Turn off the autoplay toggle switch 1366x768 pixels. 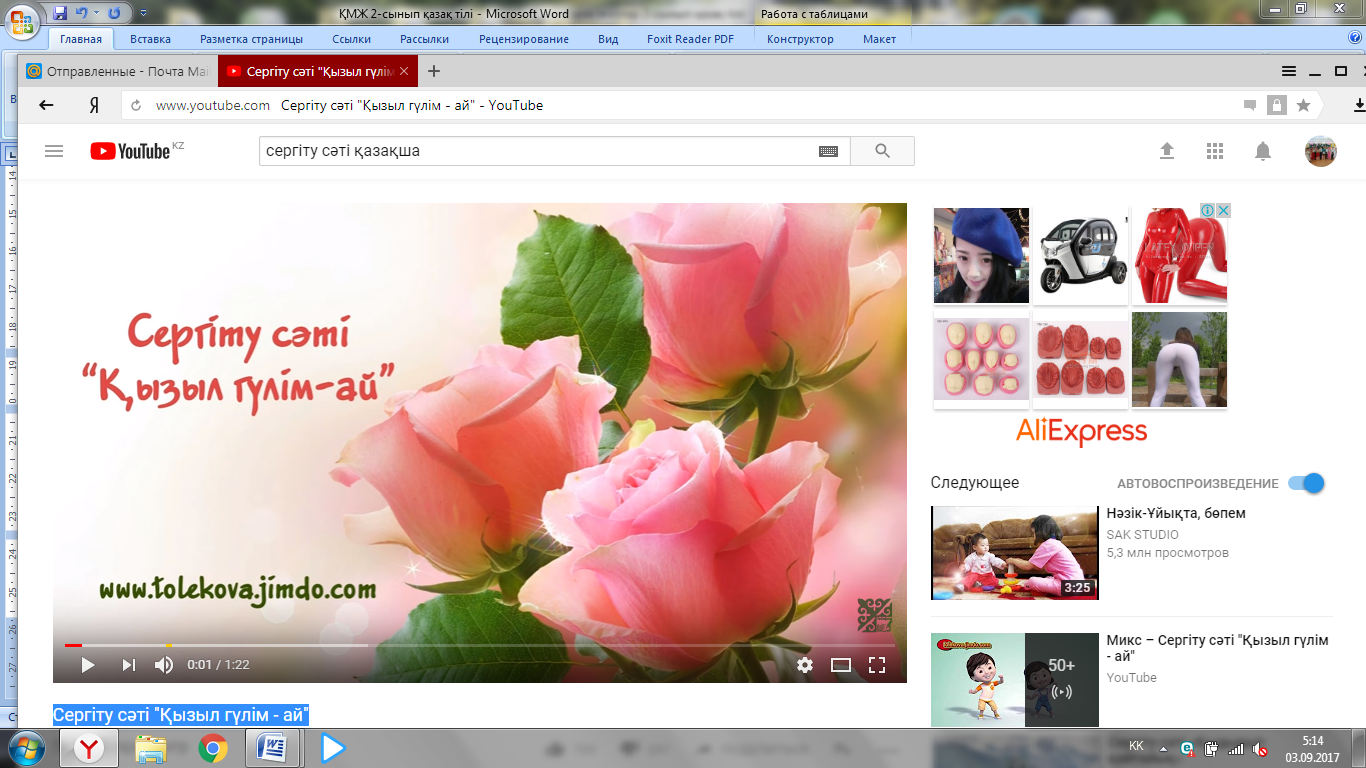pos(1307,483)
